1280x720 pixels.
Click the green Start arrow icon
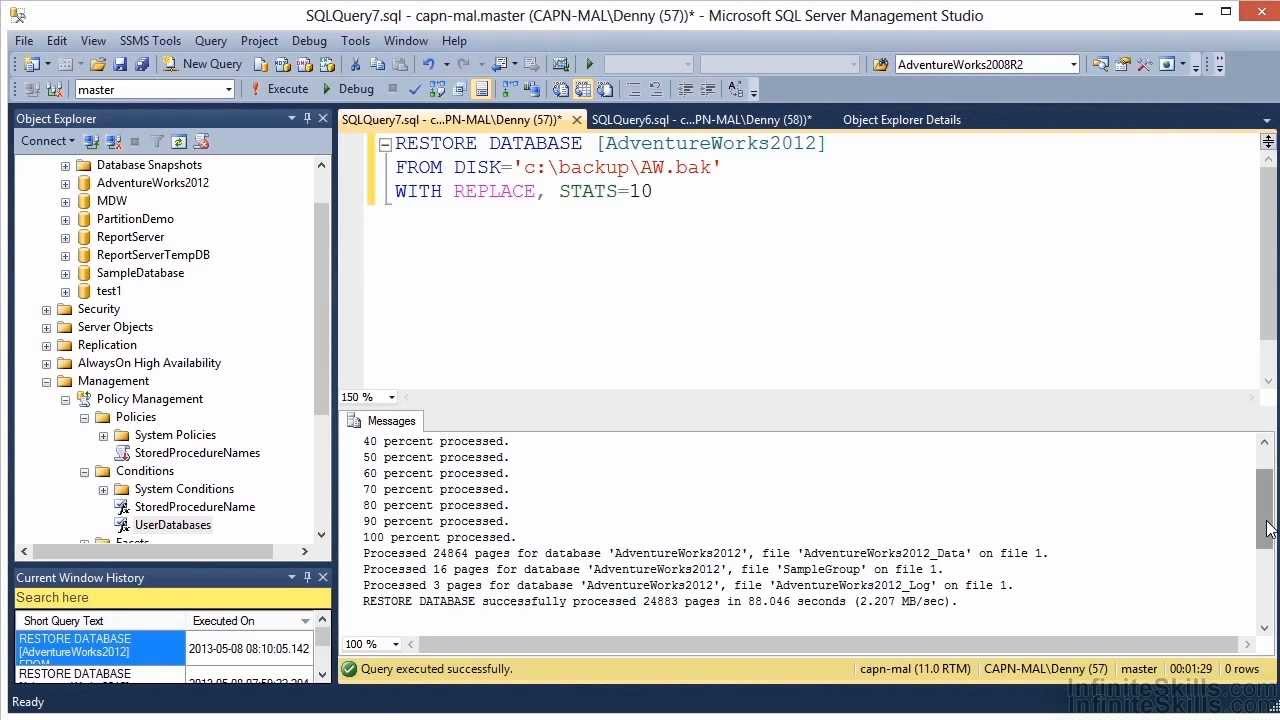point(590,64)
